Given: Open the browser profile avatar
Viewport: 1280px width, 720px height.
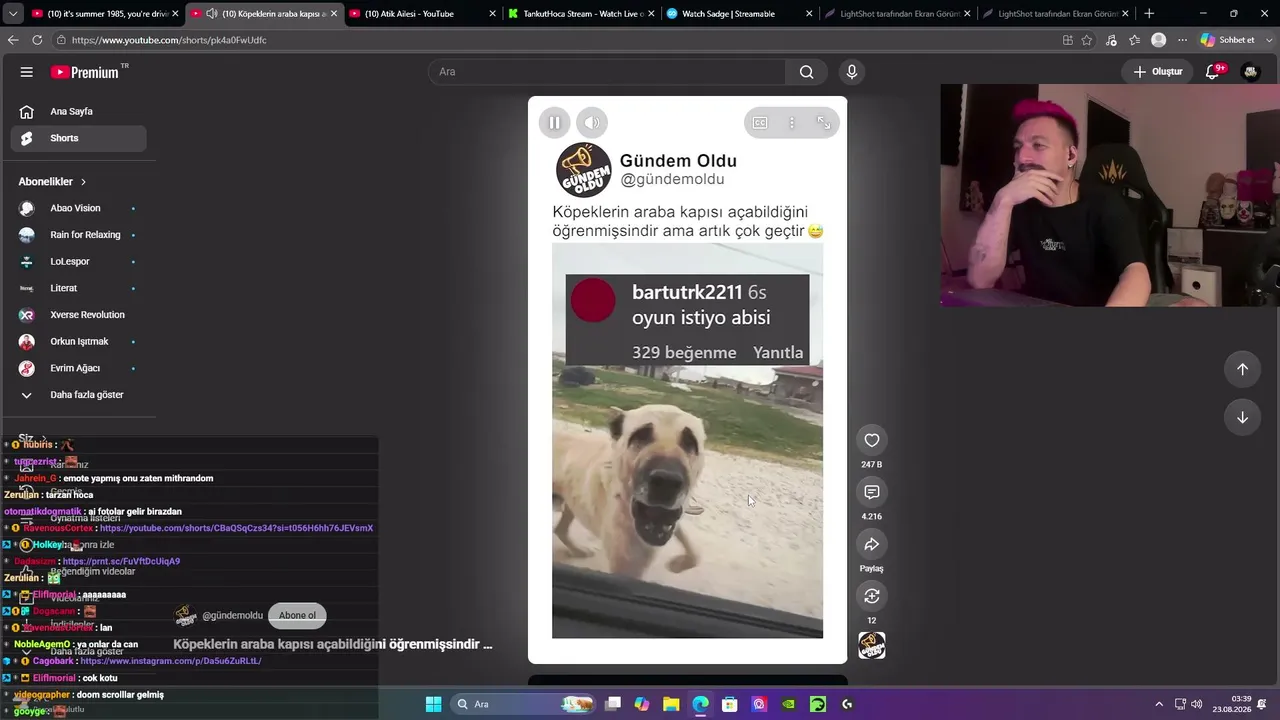Looking at the screenshot, I should (x=1159, y=40).
